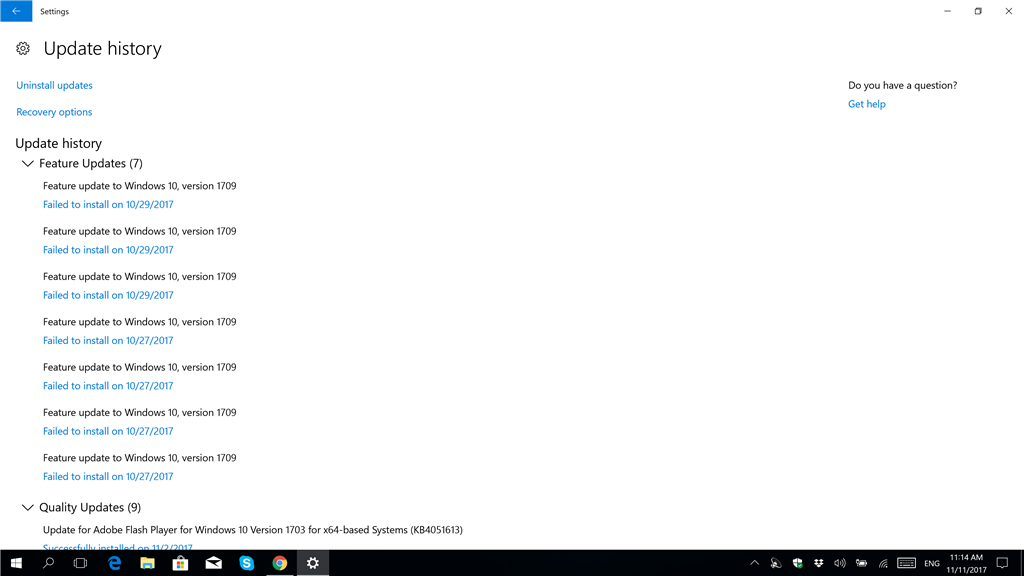Click the Update history section heading
This screenshot has width=1024, height=576.
[59, 143]
